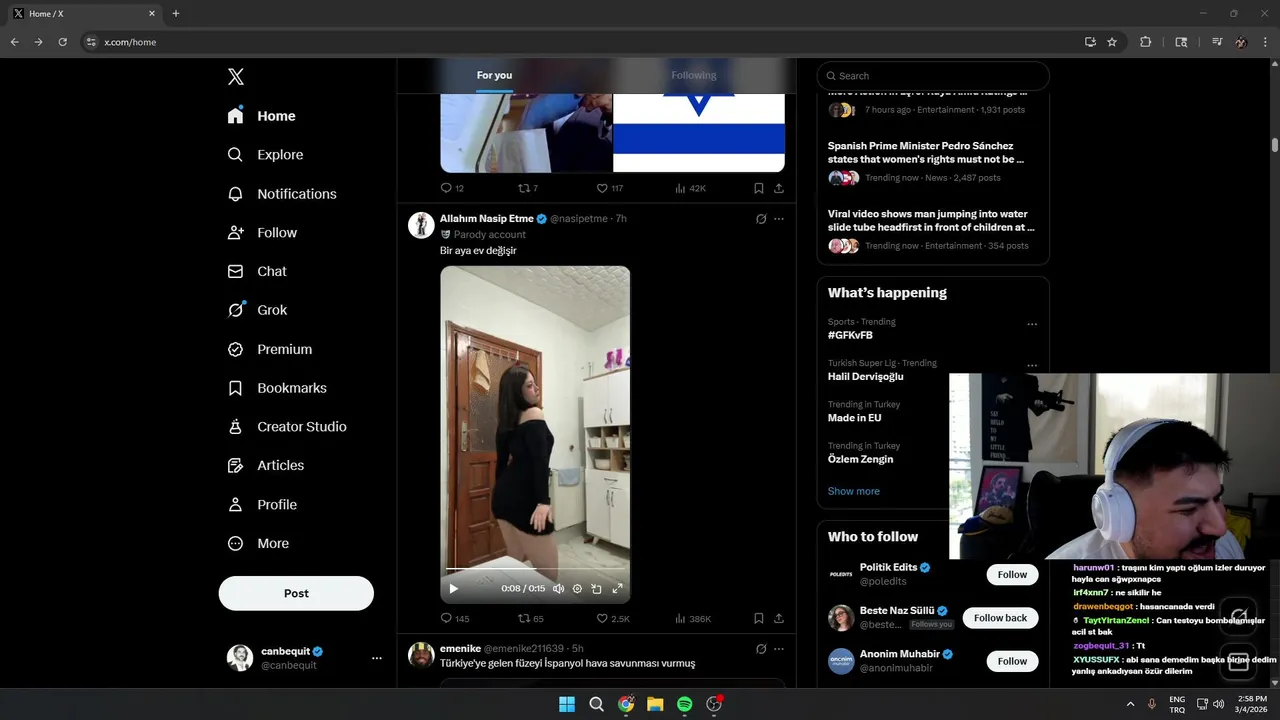Screen dimensions: 1280x720
Task: Open more options for #GFKvFB trend
Action: coord(1032,324)
